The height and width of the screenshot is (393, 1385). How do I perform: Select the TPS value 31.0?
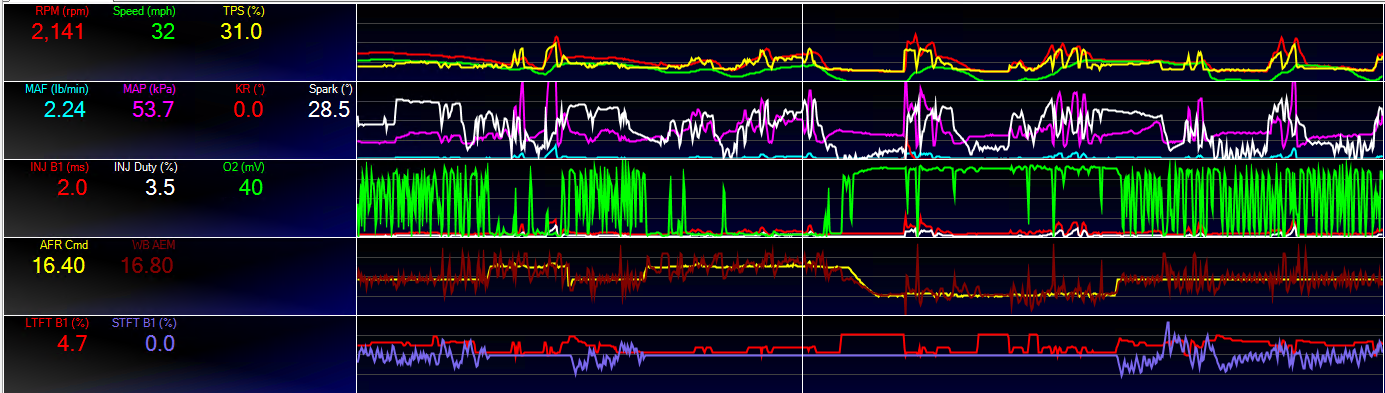(242, 32)
